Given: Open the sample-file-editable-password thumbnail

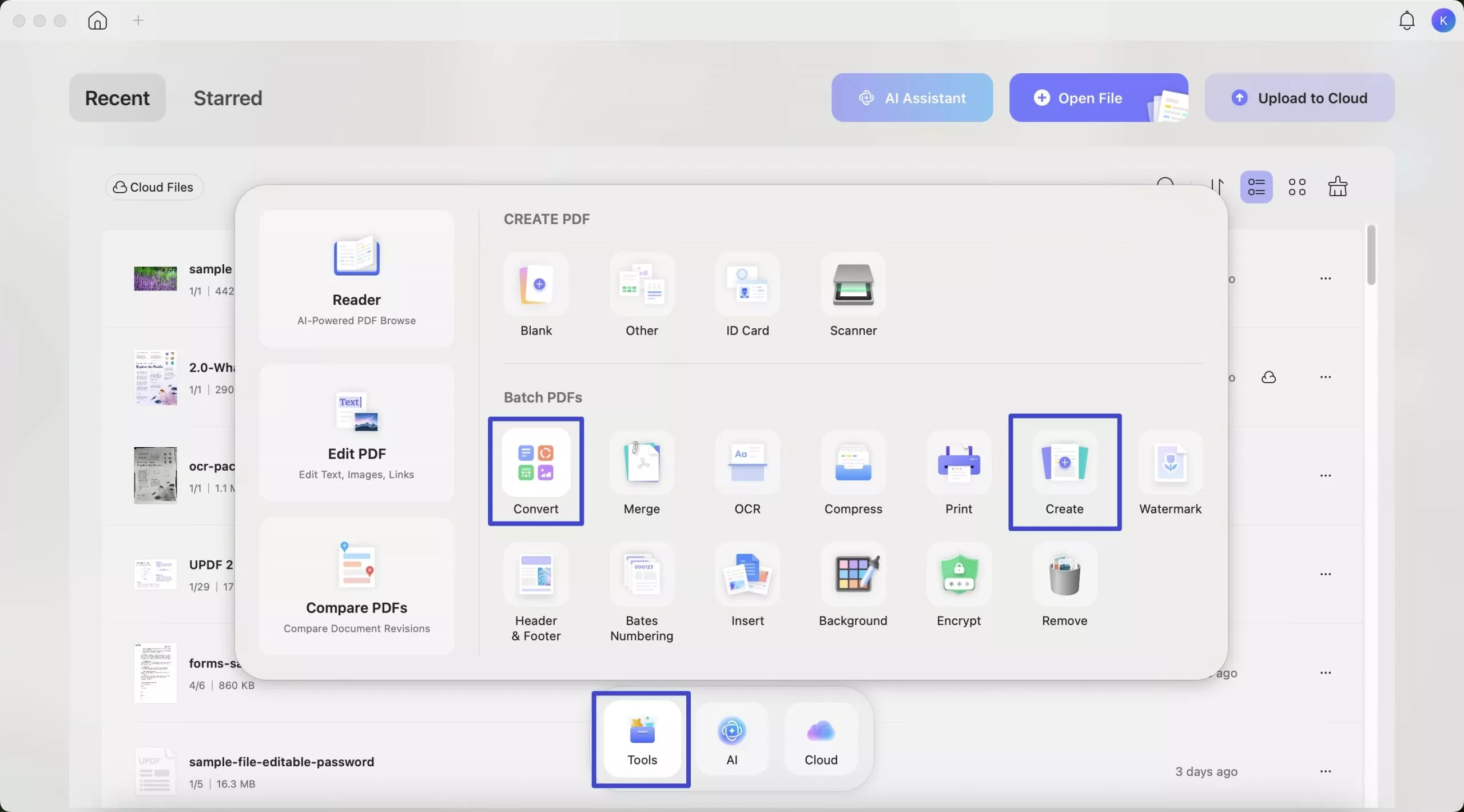Looking at the screenshot, I should (x=155, y=771).
